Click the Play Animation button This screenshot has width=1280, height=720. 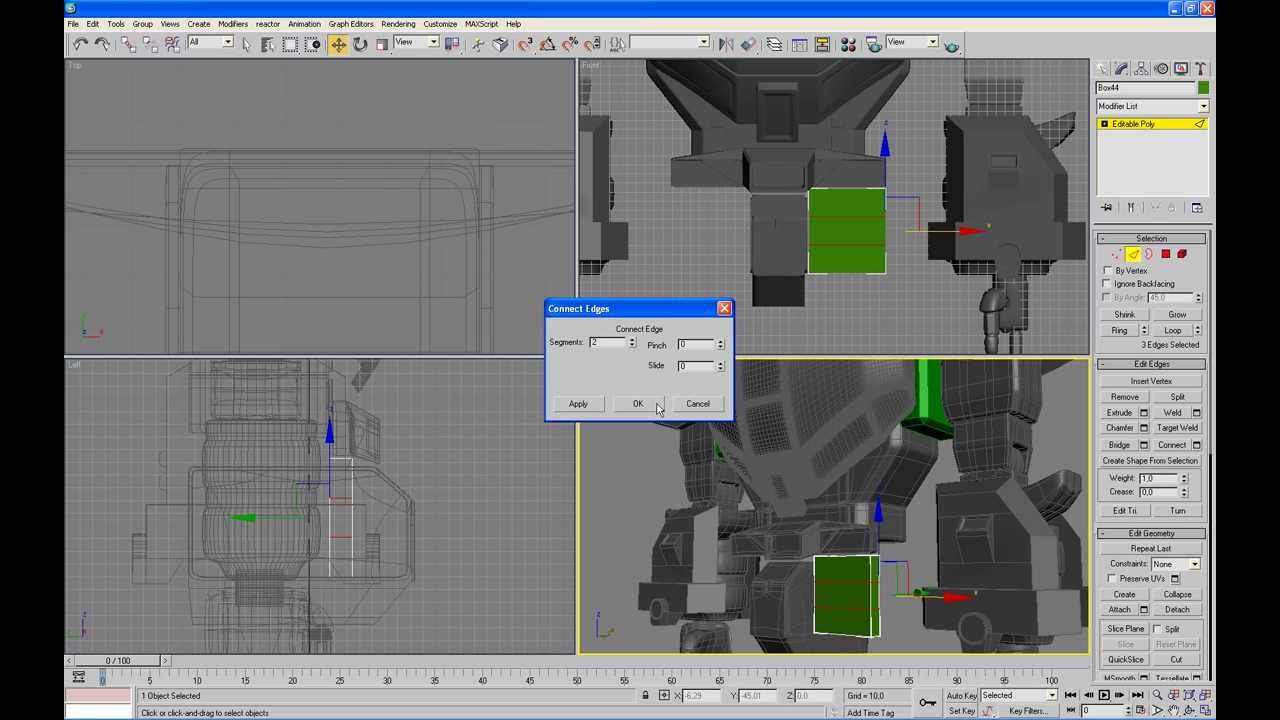pyautogui.click(x=1104, y=696)
